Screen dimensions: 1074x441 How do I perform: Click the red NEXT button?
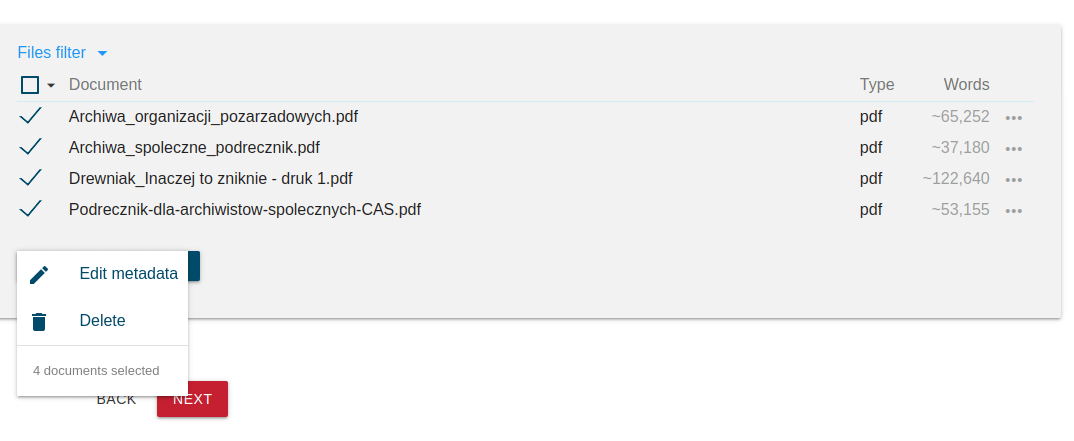coord(192,399)
